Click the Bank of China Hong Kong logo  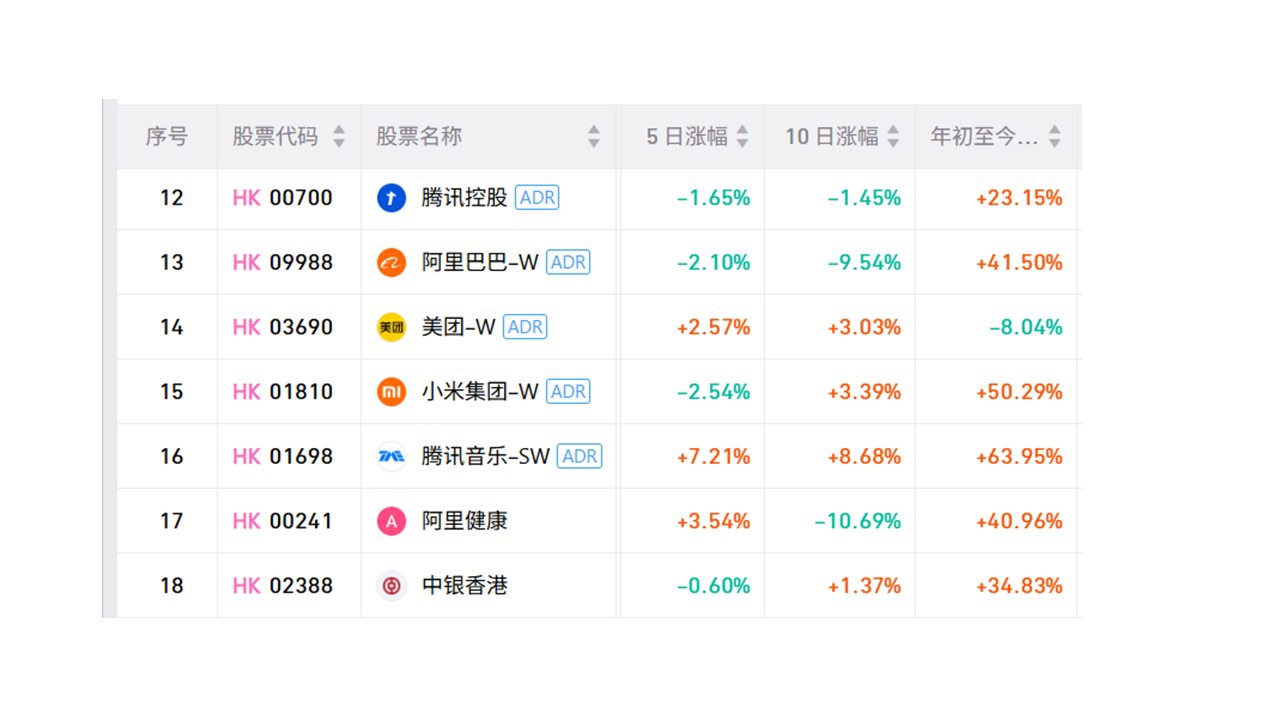(391, 586)
